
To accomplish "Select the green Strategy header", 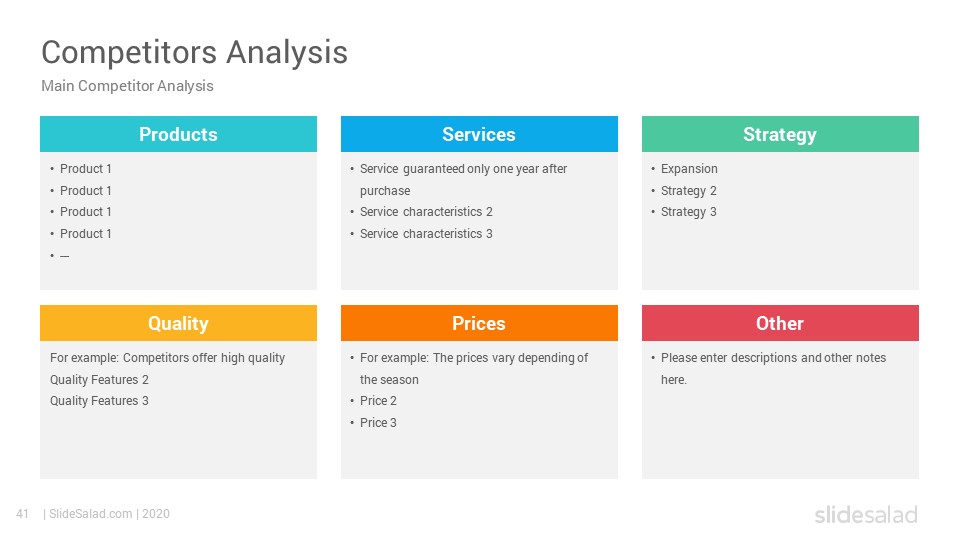I will (x=780, y=134).
